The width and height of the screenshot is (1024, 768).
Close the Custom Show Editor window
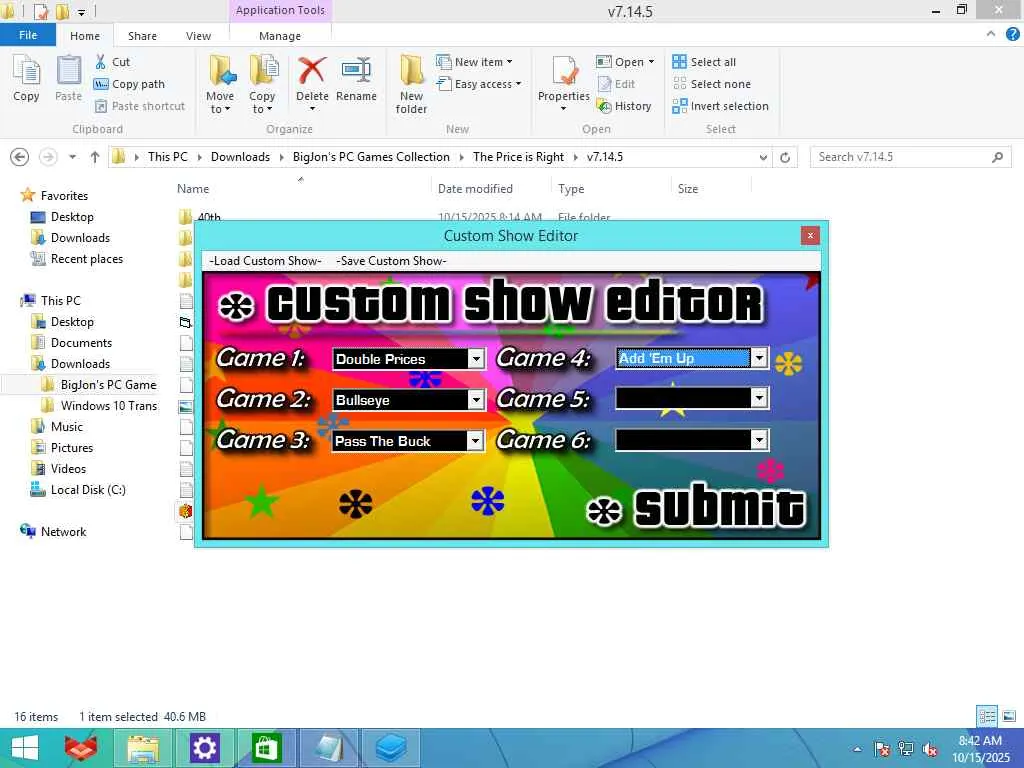pyautogui.click(x=810, y=236)
